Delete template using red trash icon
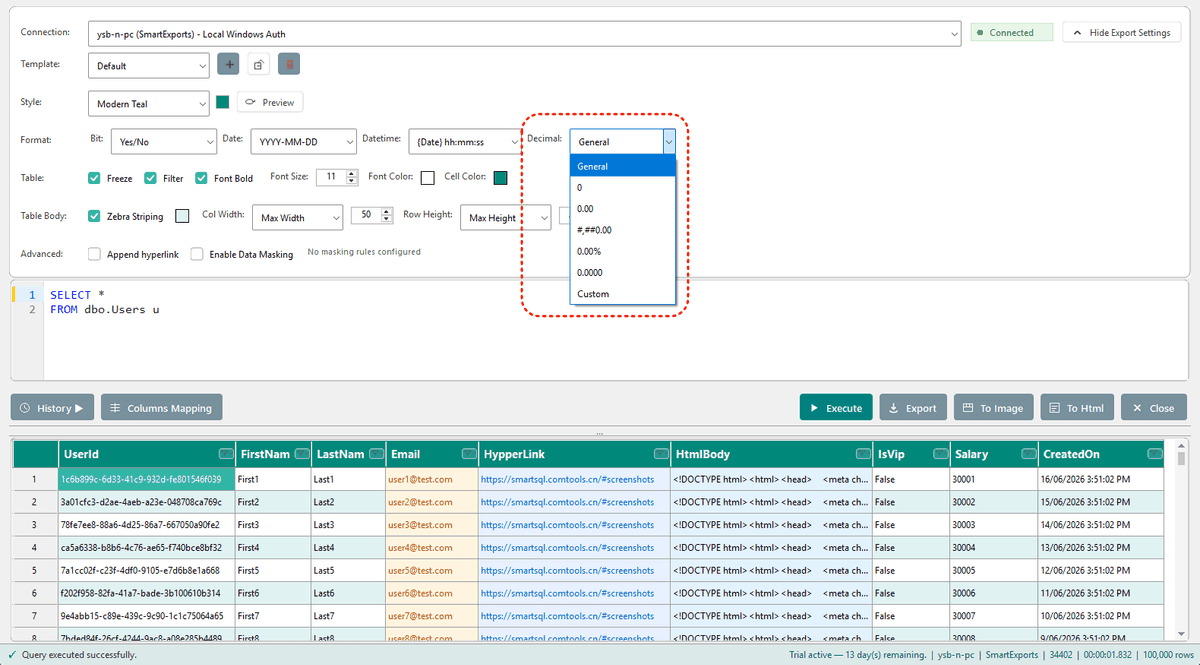This screenshot has width=1200, height=665. [289, 65]
